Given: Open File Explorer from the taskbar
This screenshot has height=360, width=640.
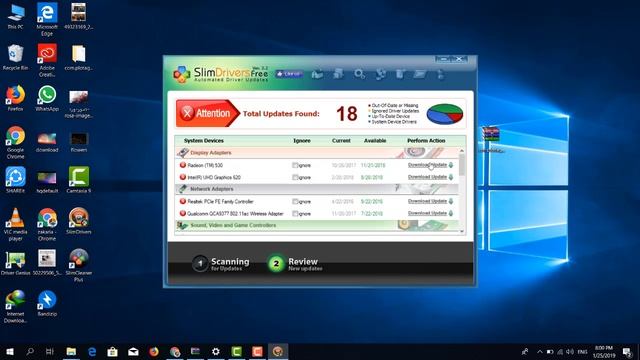Looking at the screenshot, I should coord(71,351).
